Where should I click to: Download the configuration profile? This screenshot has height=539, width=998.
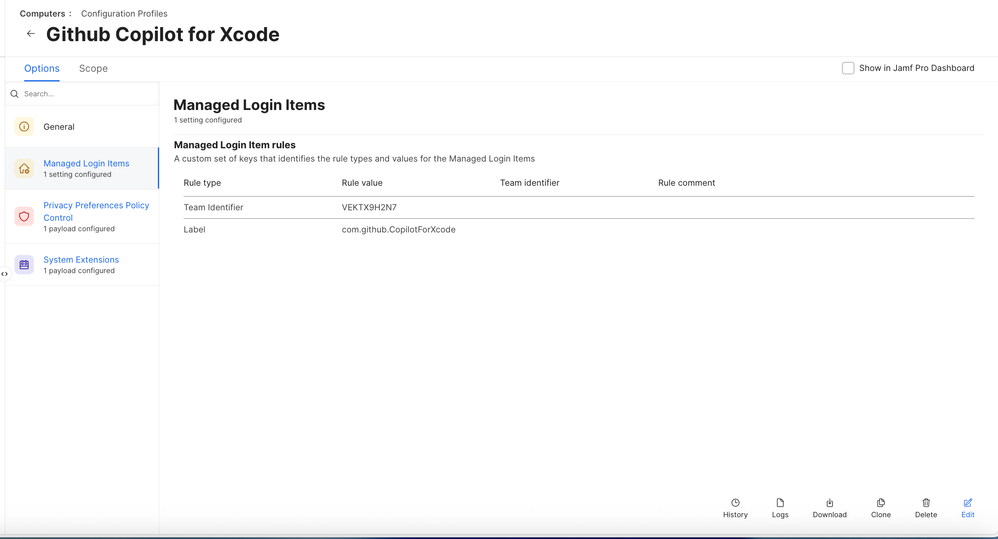tap(829, 508)
